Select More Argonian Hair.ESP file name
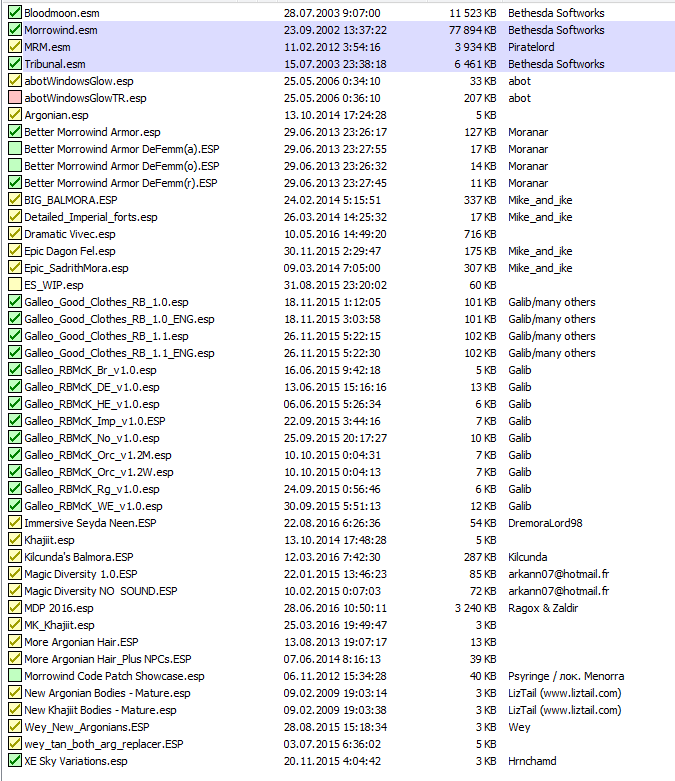 click(81, 642)
